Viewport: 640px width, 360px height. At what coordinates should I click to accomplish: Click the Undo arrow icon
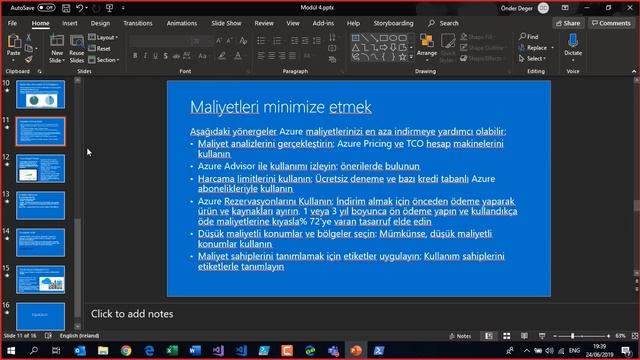80,8
